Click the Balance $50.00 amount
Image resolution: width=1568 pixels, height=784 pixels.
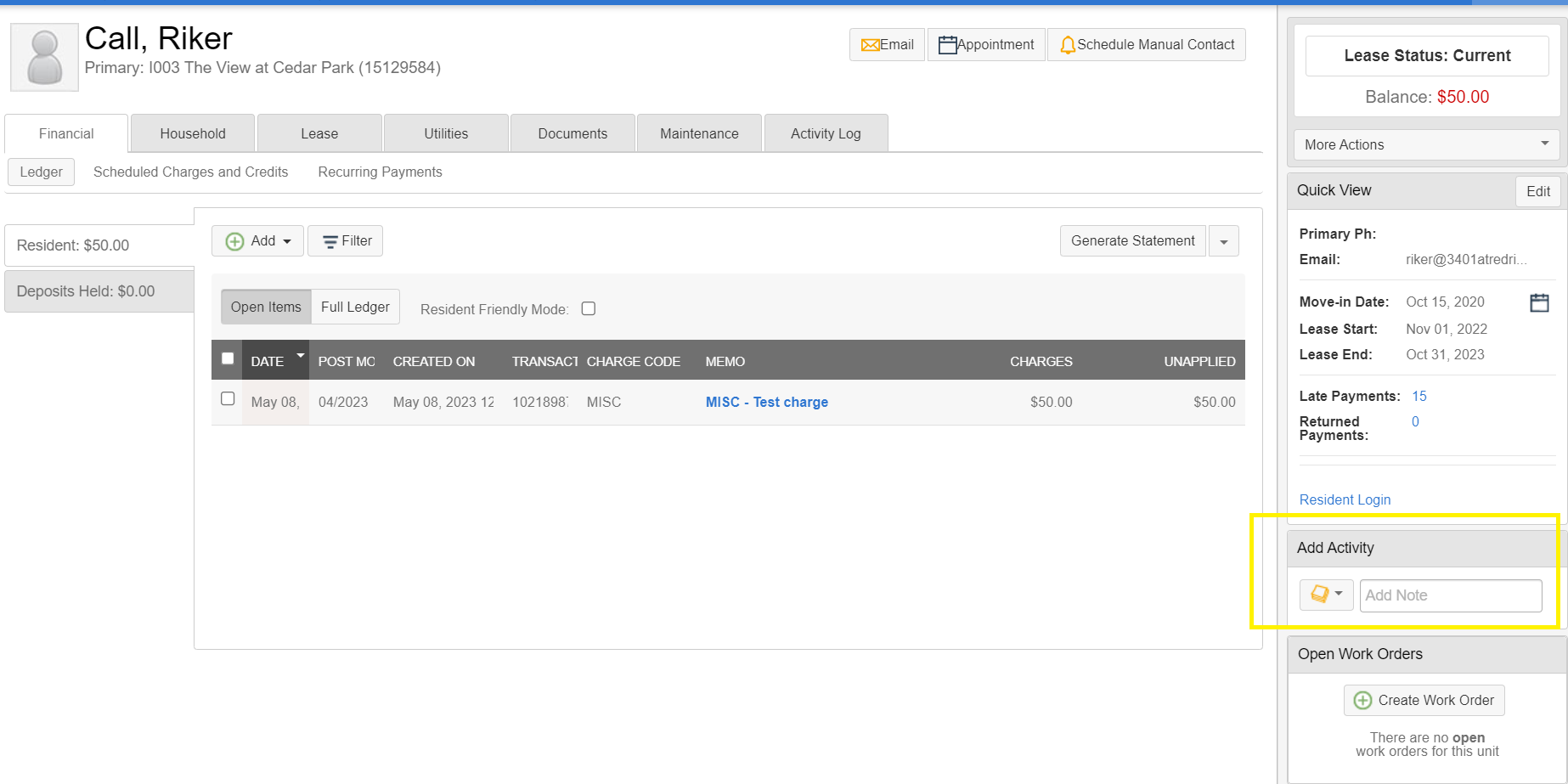pyautogui.click(x=1463, y=97)
